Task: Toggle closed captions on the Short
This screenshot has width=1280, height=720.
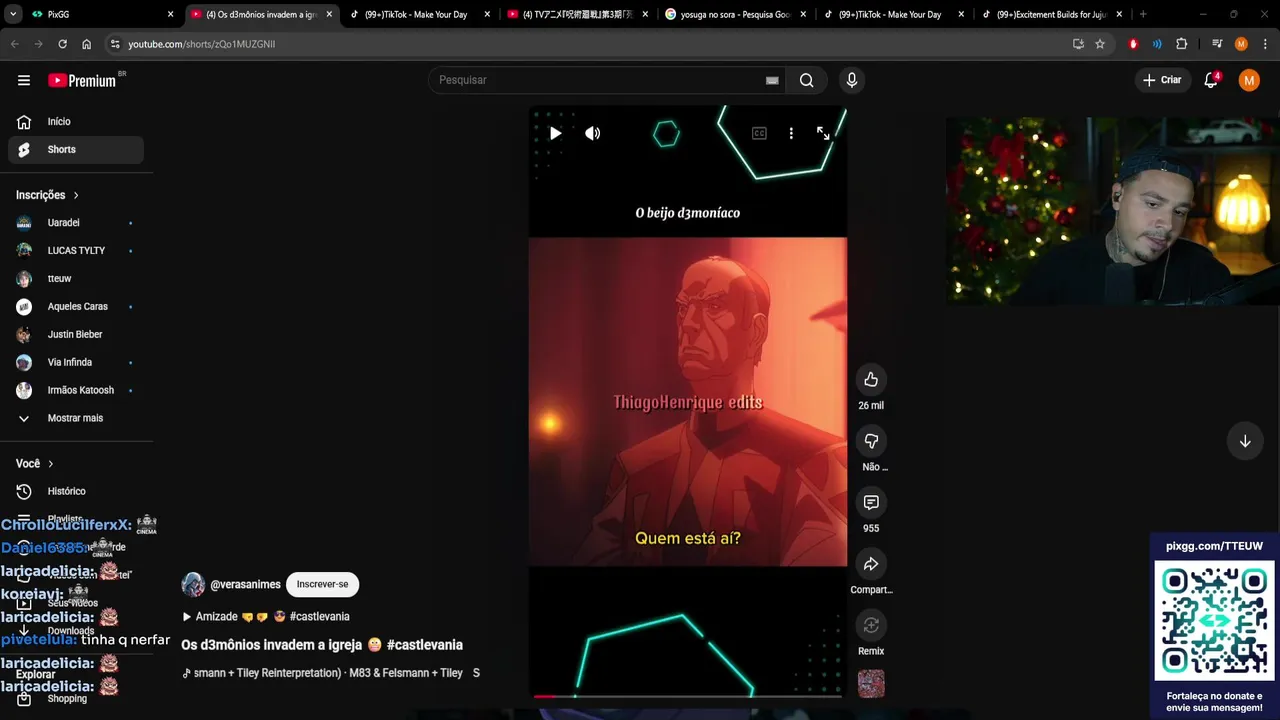Action: coord(759,133)
